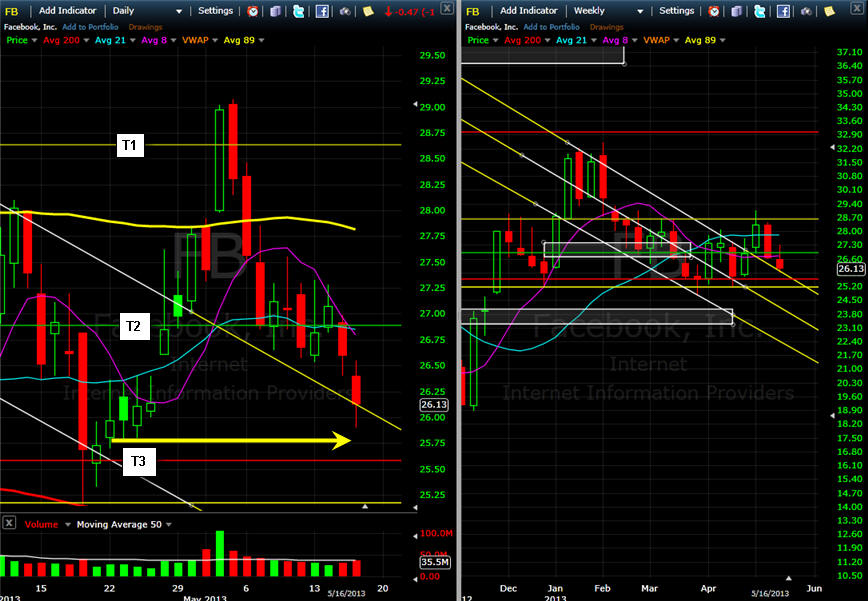Viewport: 868px width, 601px height.
Task: Open Drawings link in Daily chart
Action: tap(146, 27)
